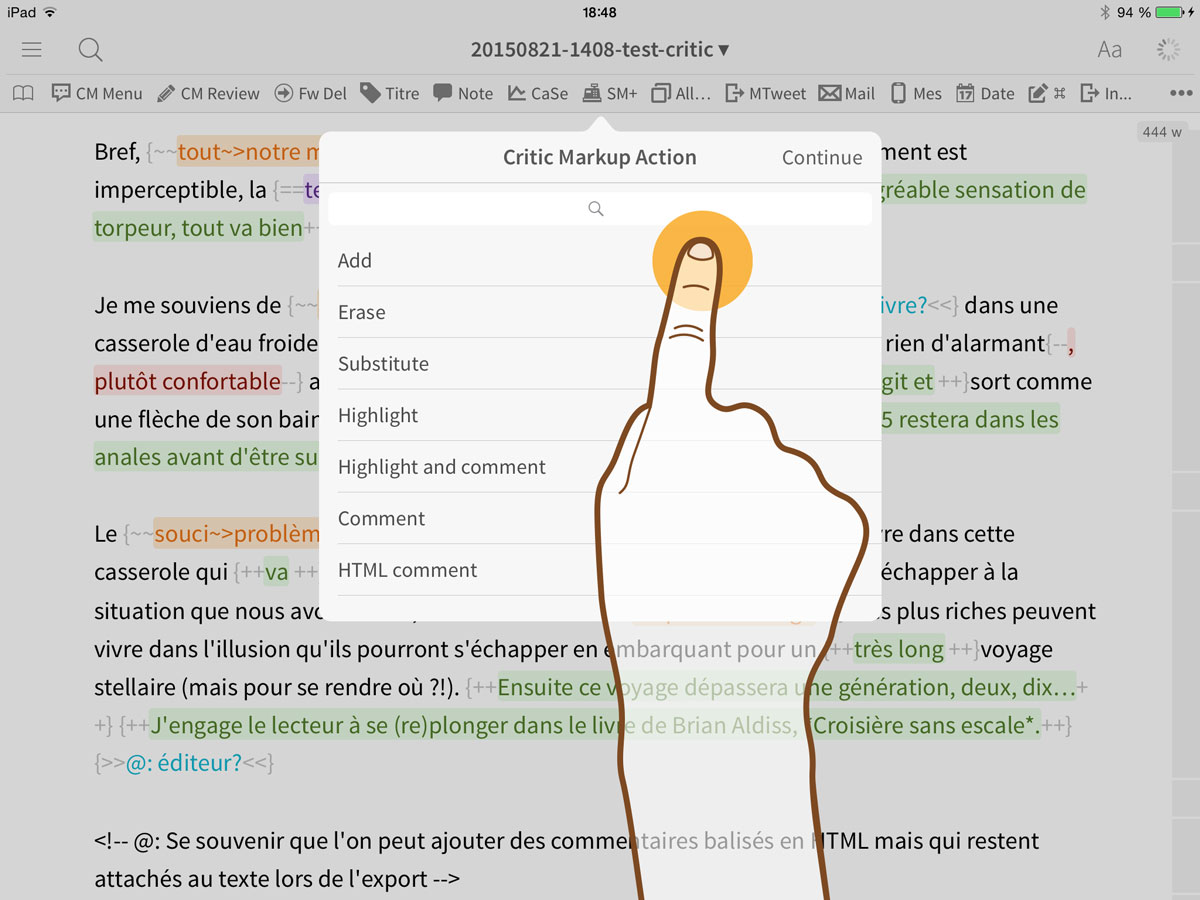The width and height of the screenshot is (1200, 900).
Task: Open the hamburger file browser menu
Action: (x=32, y=49)
